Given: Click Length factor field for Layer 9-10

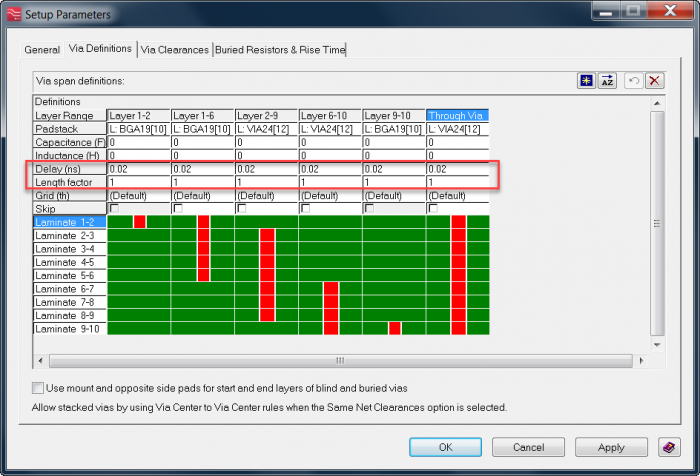Looking at the screenshot, I should pos(394,182).
